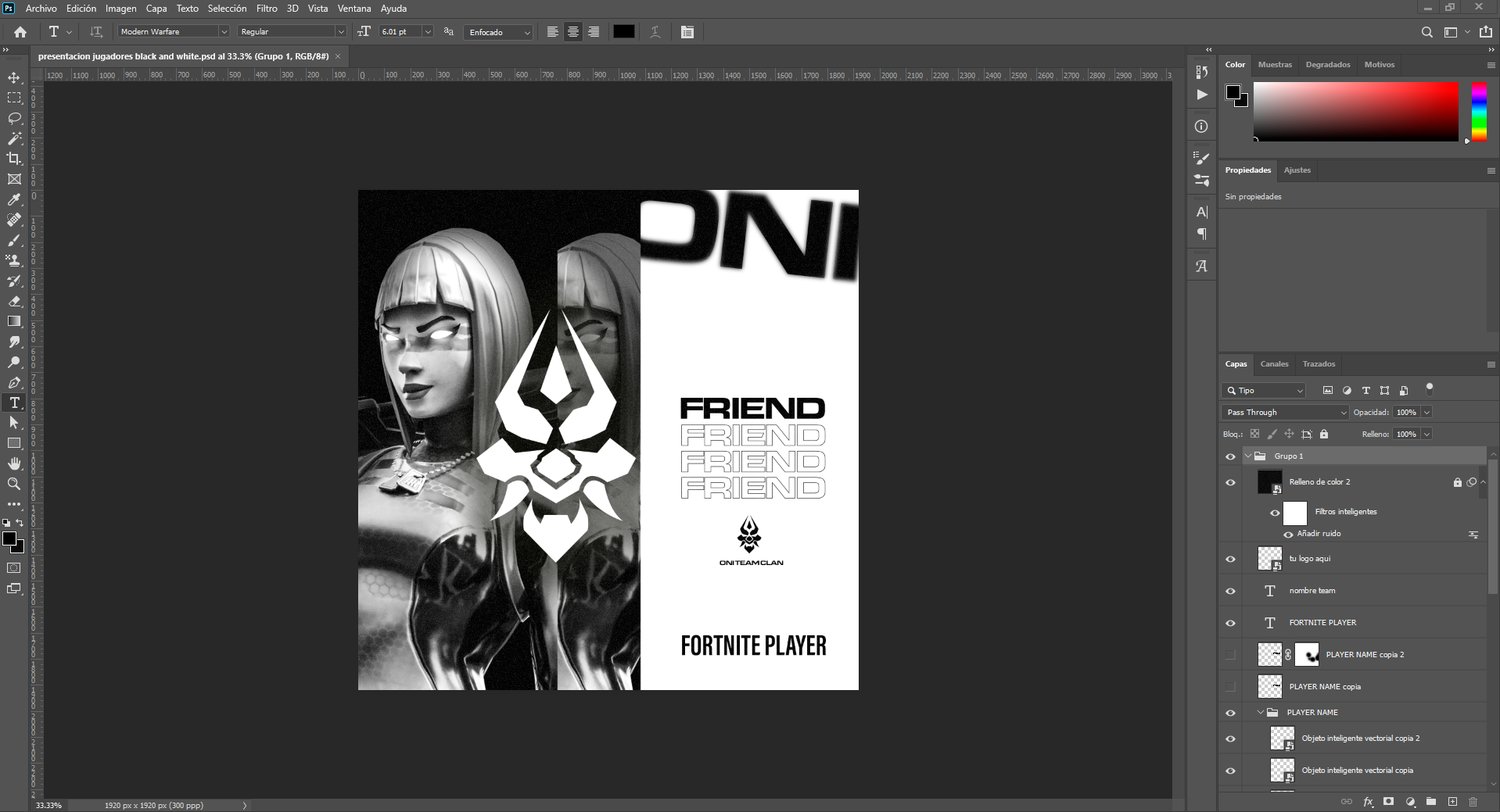Add layer style fx button
This screenshot has height=812, width=1500.
click(1368, 801)
